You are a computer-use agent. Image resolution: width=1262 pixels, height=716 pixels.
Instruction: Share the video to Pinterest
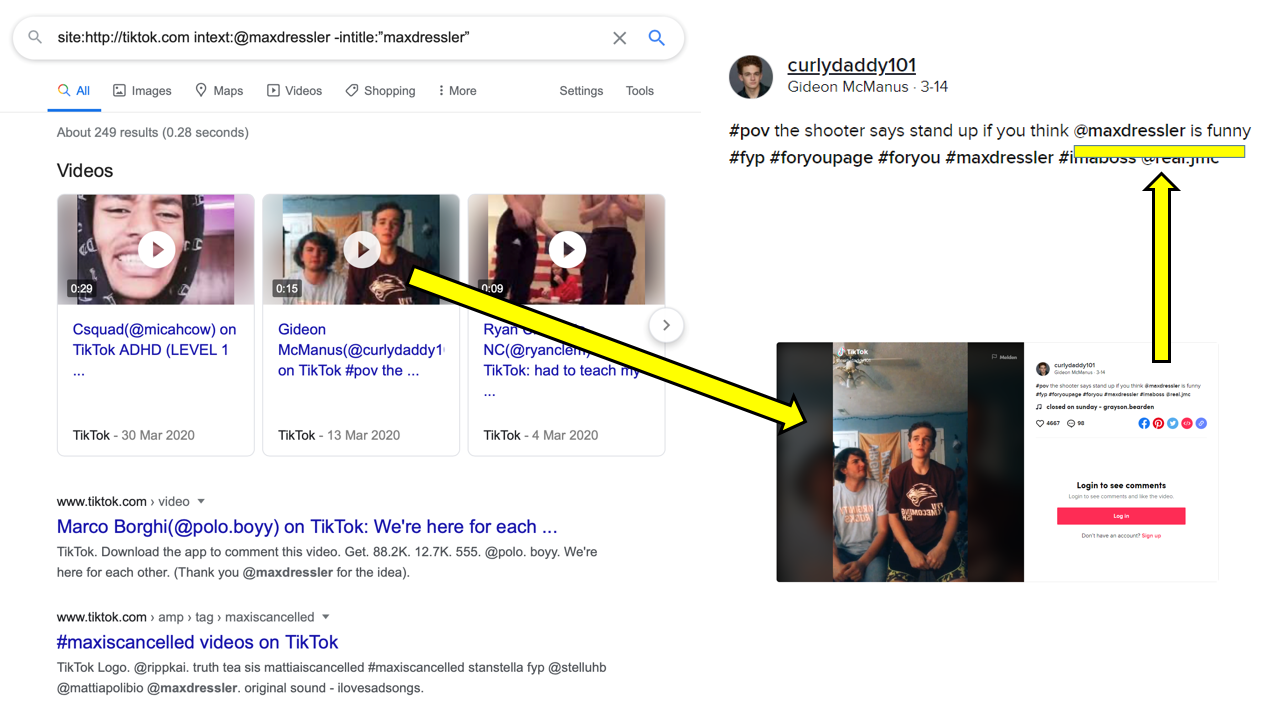pyautogui.click(x=1158, y=423)
